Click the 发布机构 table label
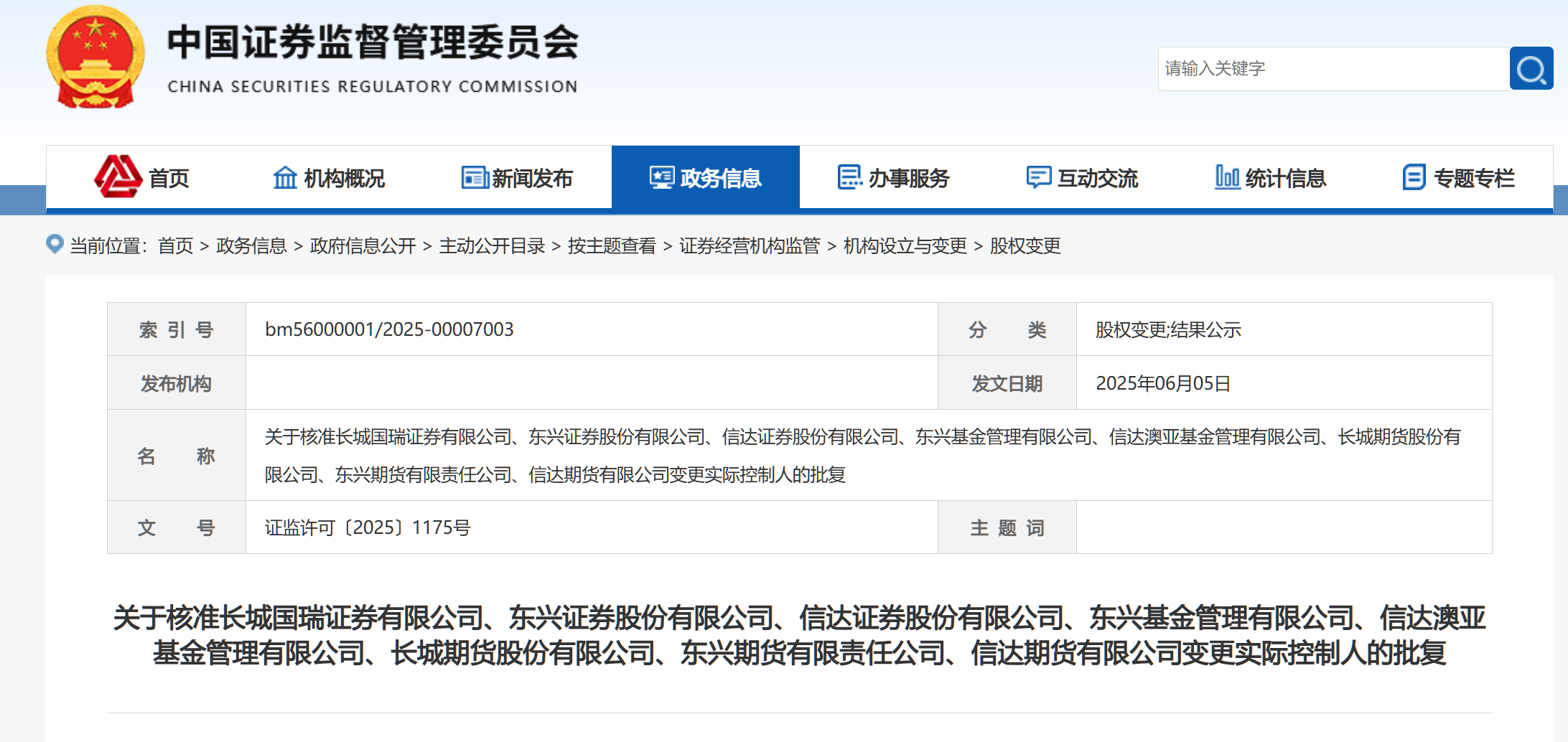 click(x=176, y=384)
